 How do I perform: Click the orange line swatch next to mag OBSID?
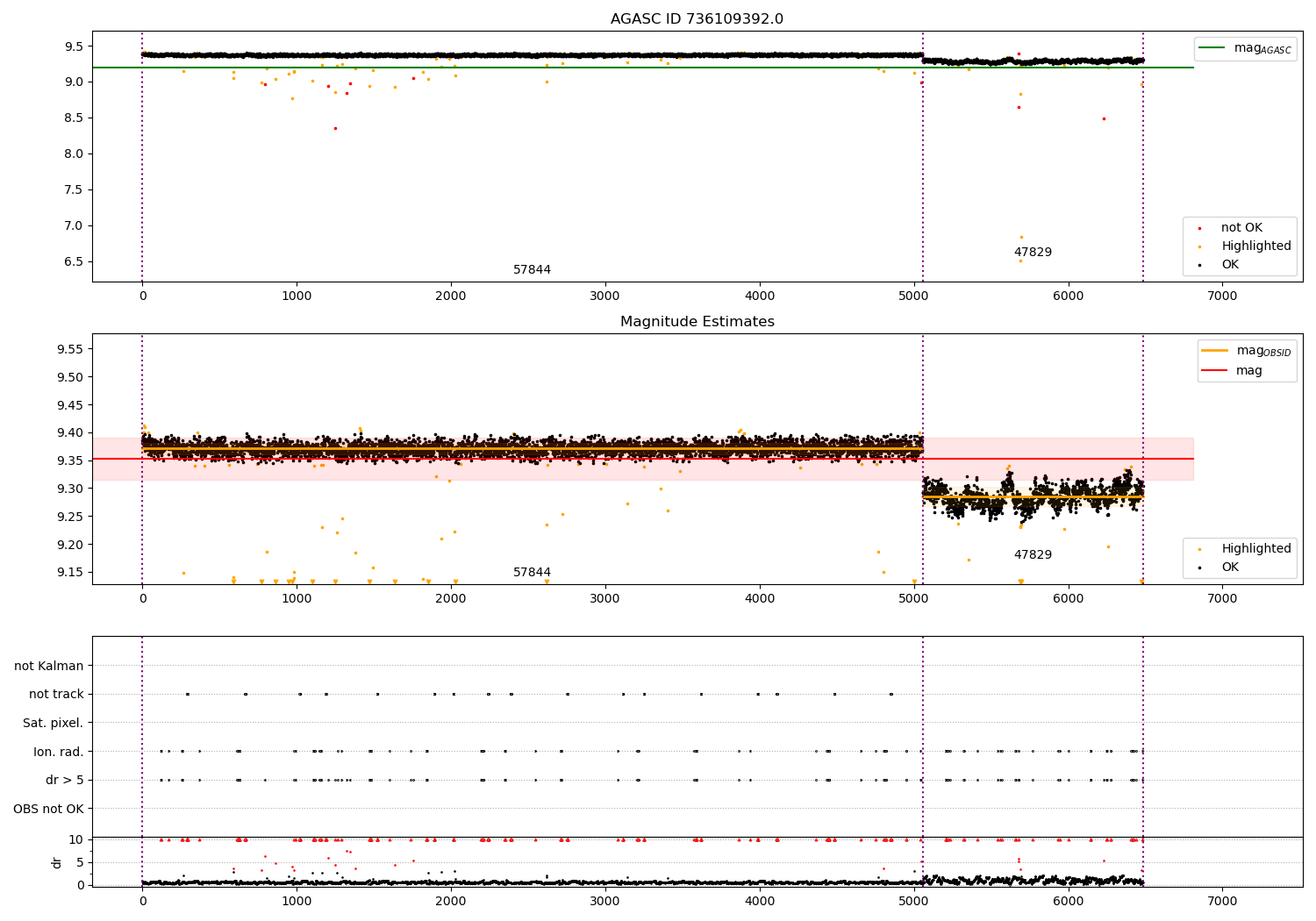point(1214,351)
